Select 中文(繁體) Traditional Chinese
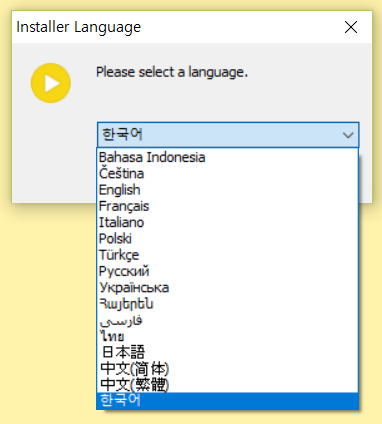Viewport: 382px width, 424px height. click(x=228, y=385)
